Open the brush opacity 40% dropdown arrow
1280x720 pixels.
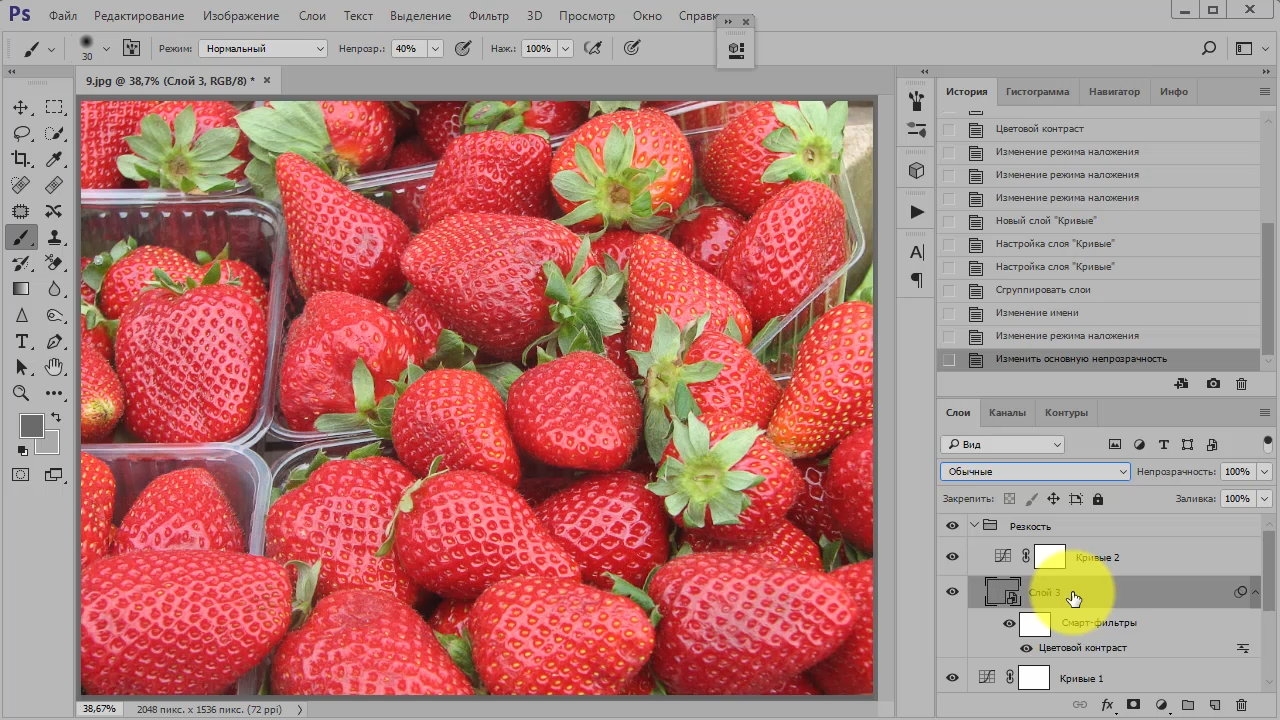point(435,48)
